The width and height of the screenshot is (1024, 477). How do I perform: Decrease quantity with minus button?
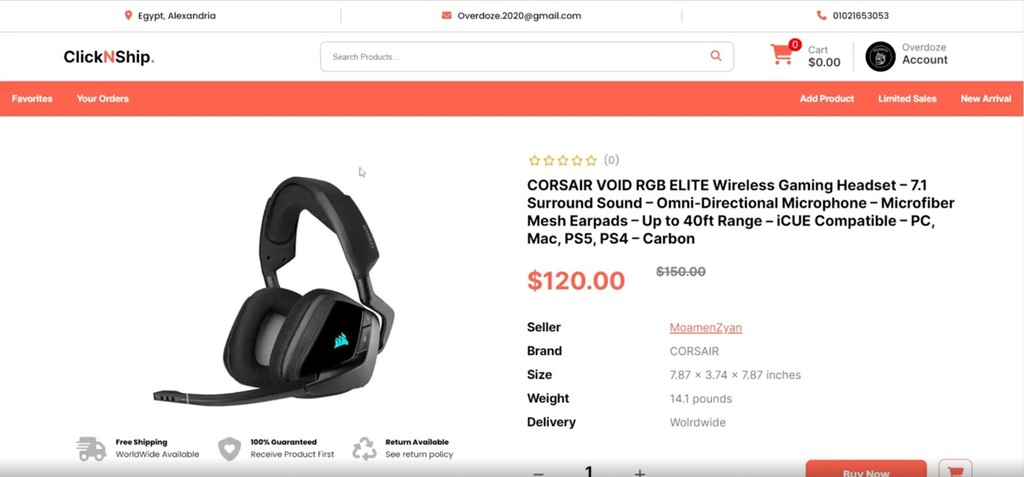tap(538, 473)
